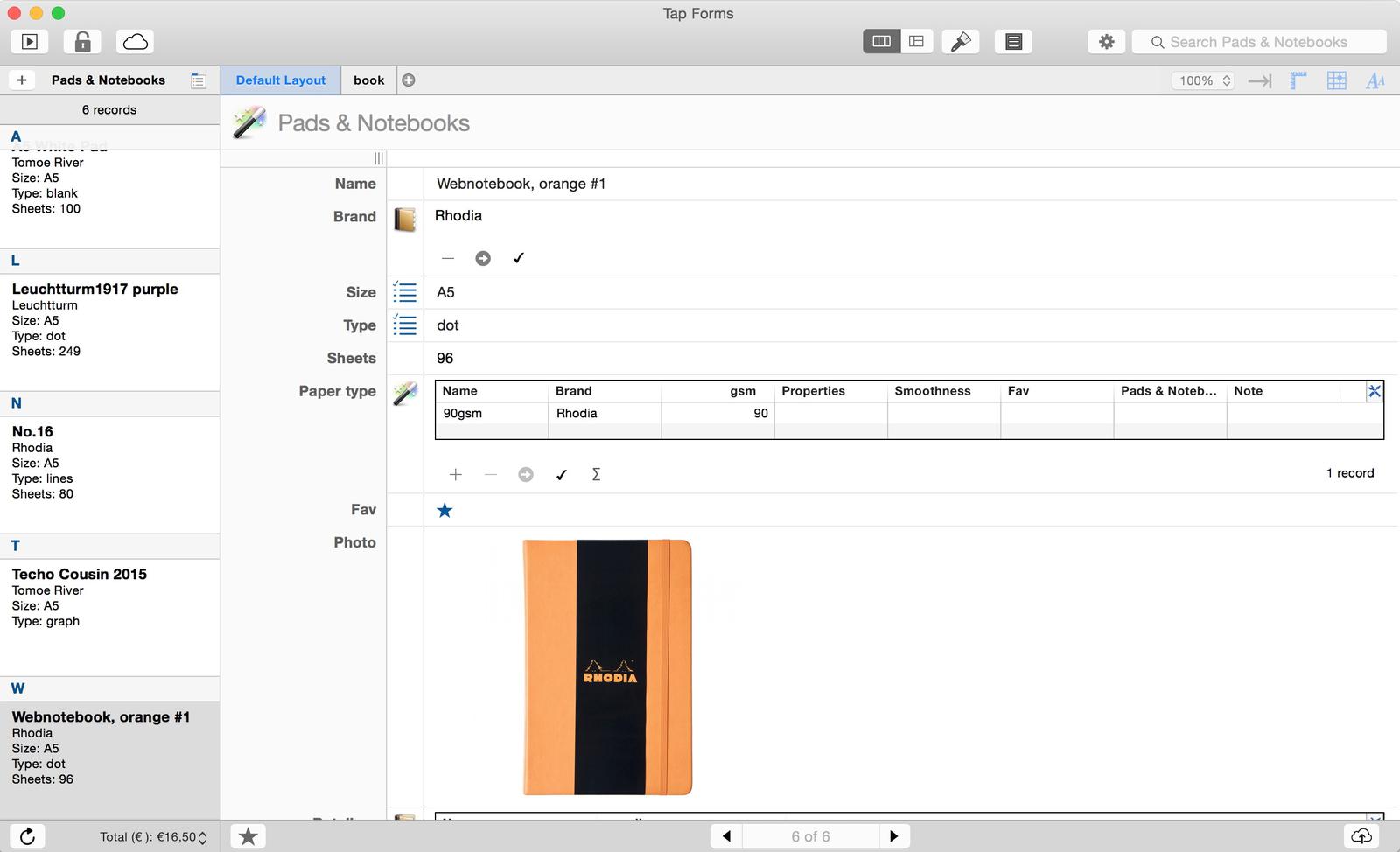
Task: Open the Total (€) summary stepper
Action: click(202, 837)
